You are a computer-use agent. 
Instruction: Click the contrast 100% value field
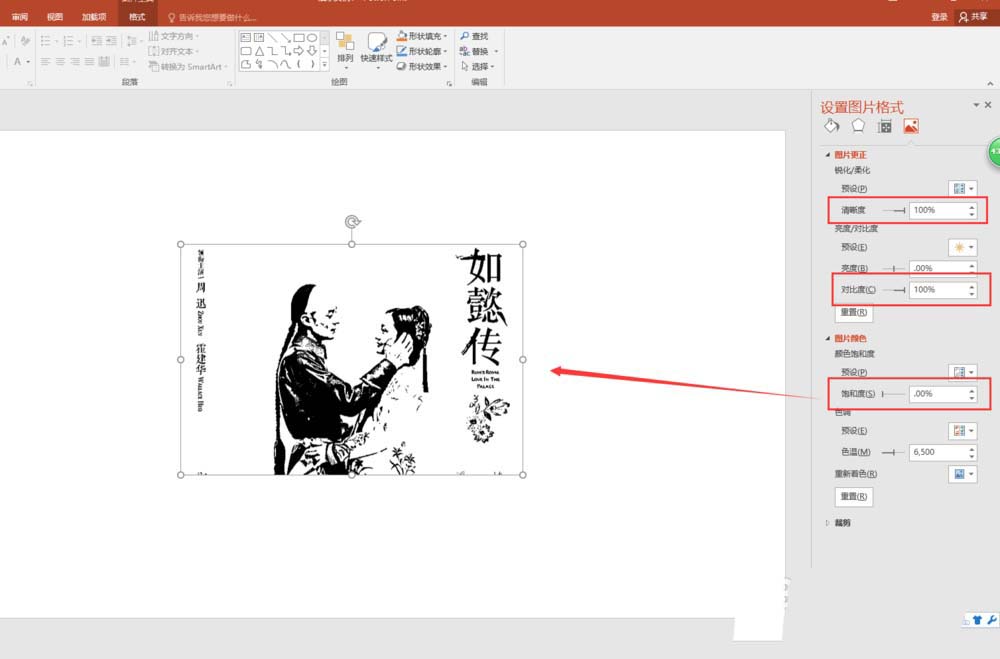click(938, 290)
